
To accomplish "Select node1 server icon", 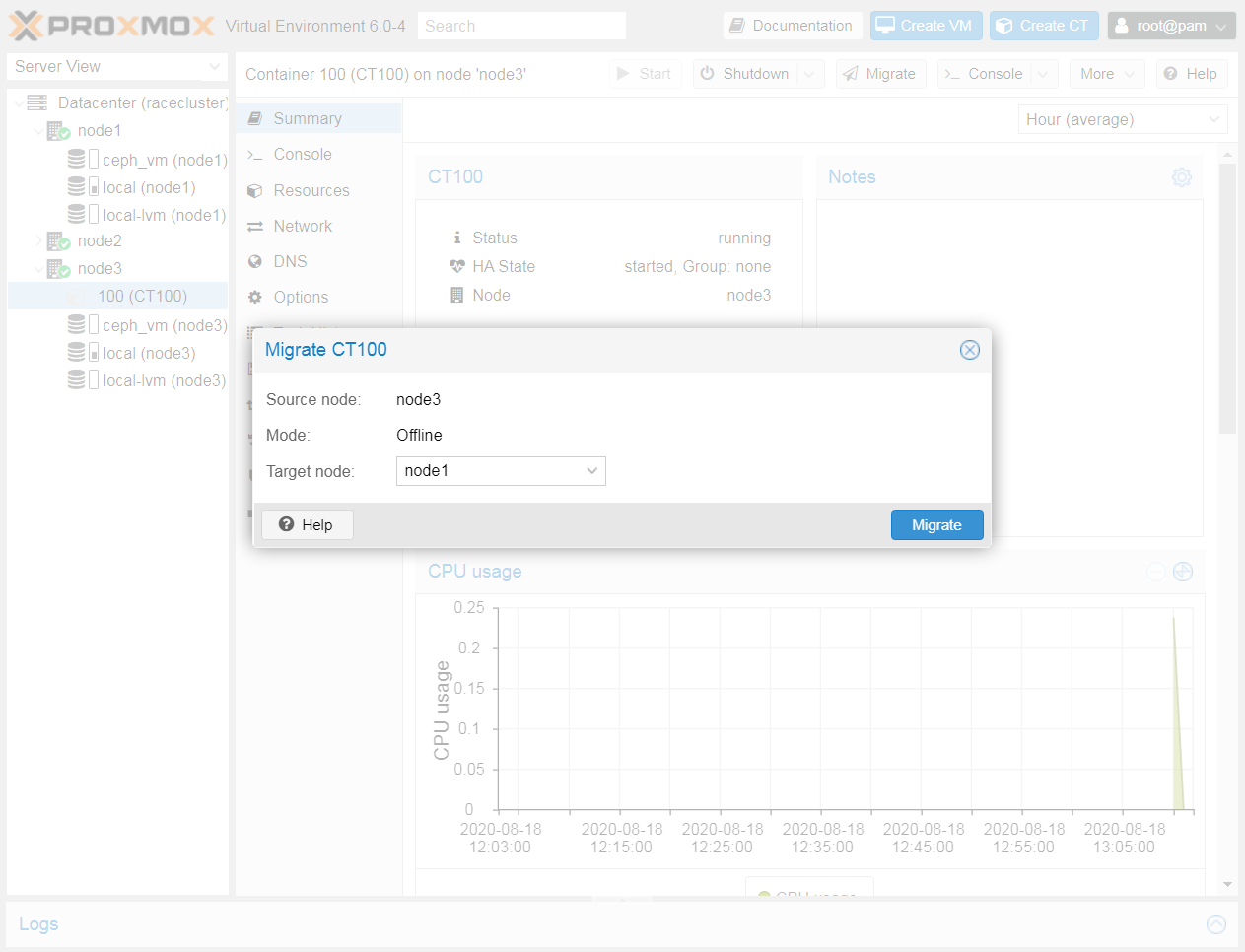I will (58, 130).
